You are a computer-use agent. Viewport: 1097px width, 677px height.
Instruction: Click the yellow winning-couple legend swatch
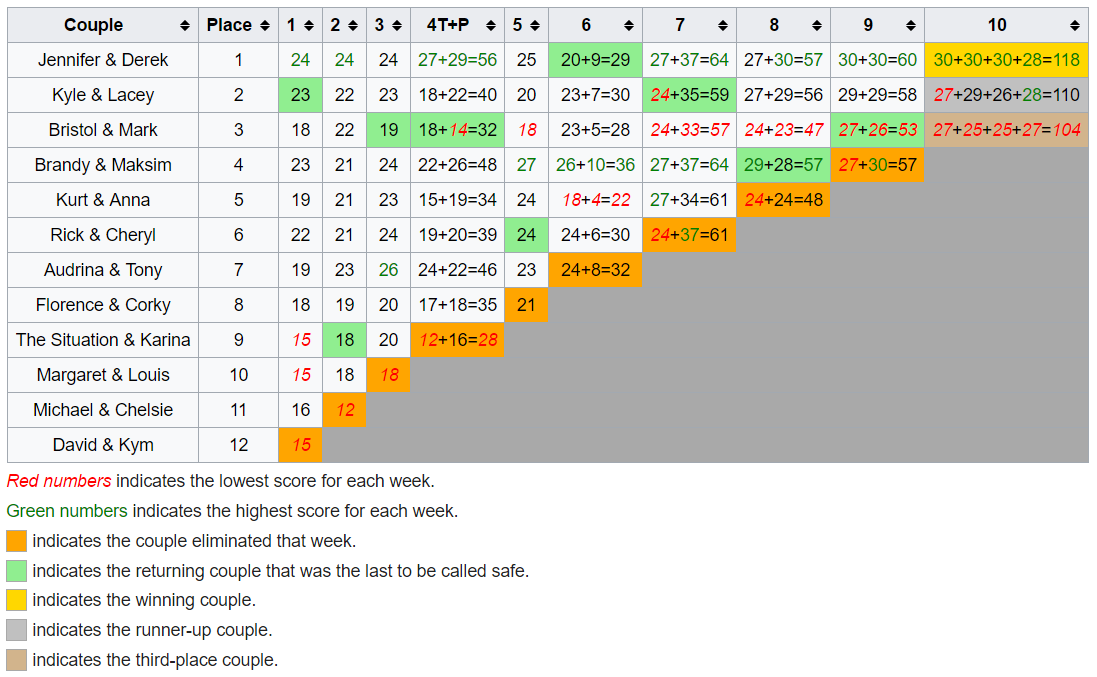[17, 601]
